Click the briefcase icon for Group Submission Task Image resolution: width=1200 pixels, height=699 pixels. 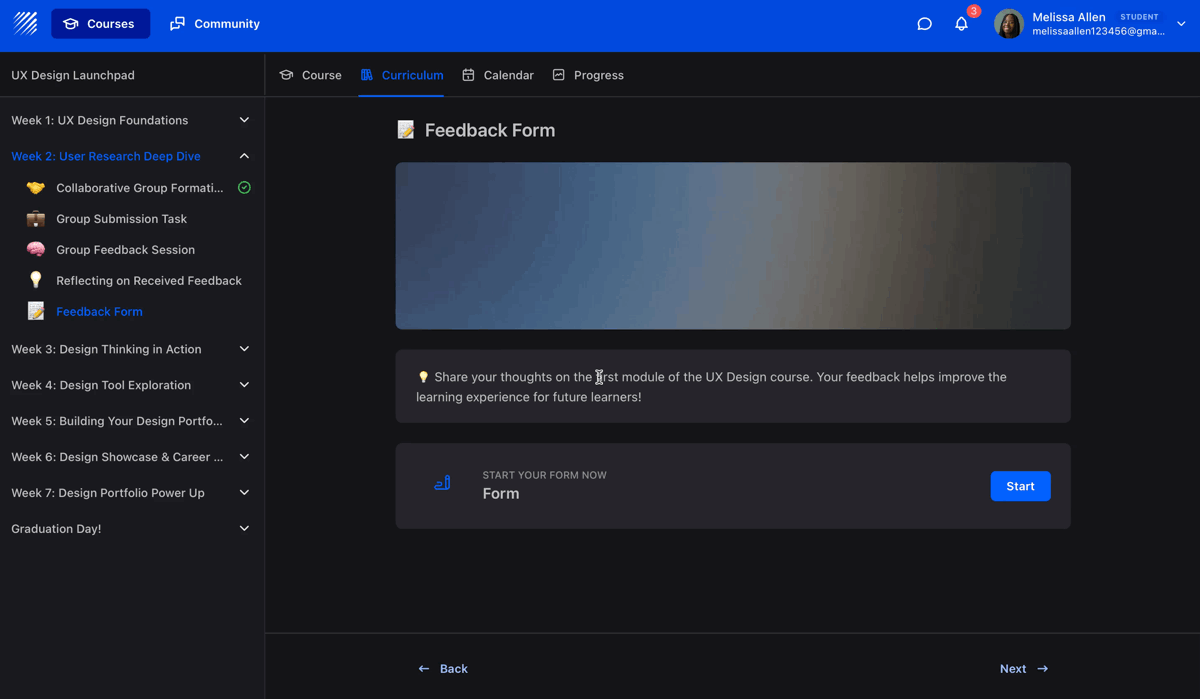(36, 219)
